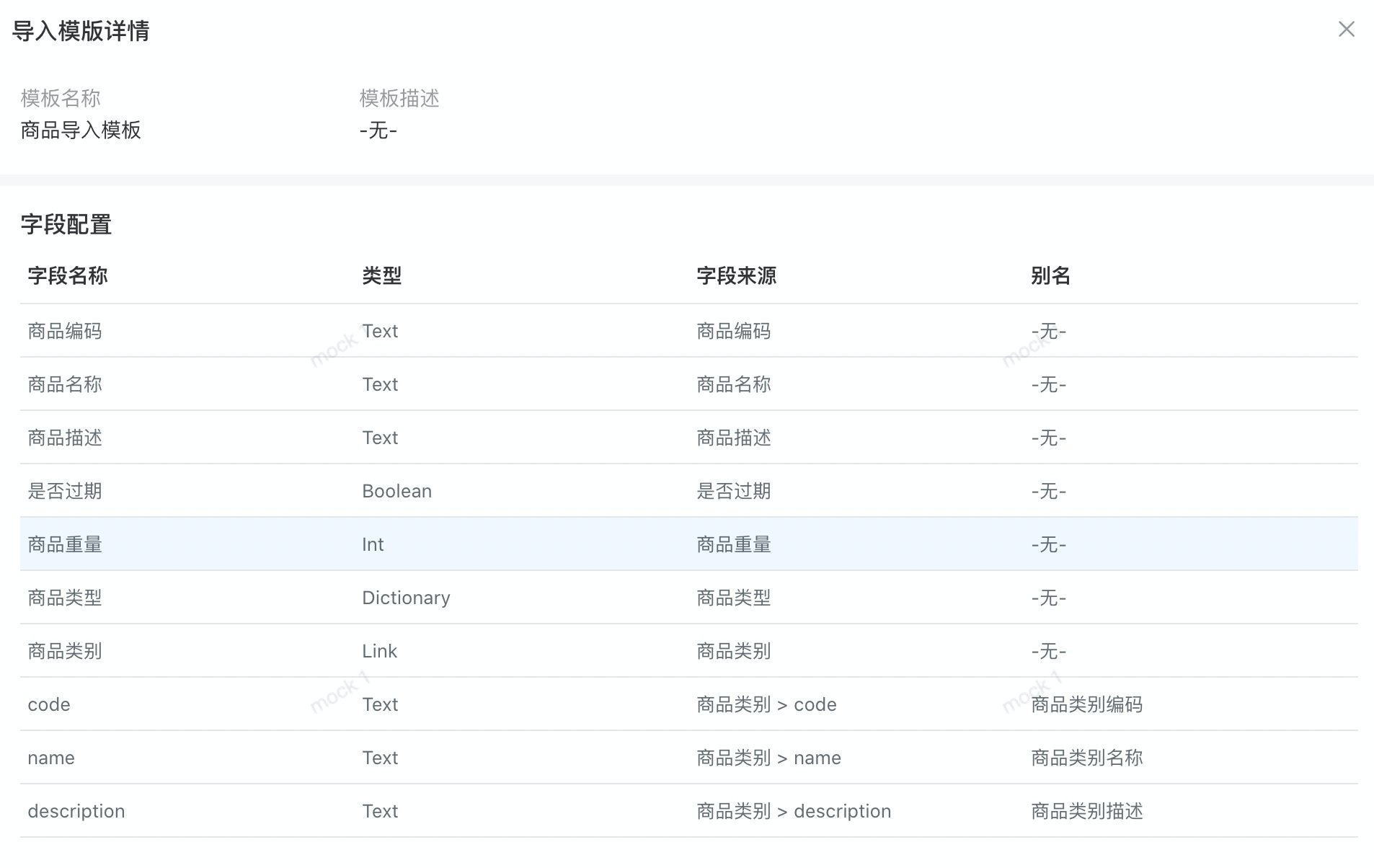This screenshot has height=868, width=1374.
Task: Click the Int type cell
Action: click(373, 545)
